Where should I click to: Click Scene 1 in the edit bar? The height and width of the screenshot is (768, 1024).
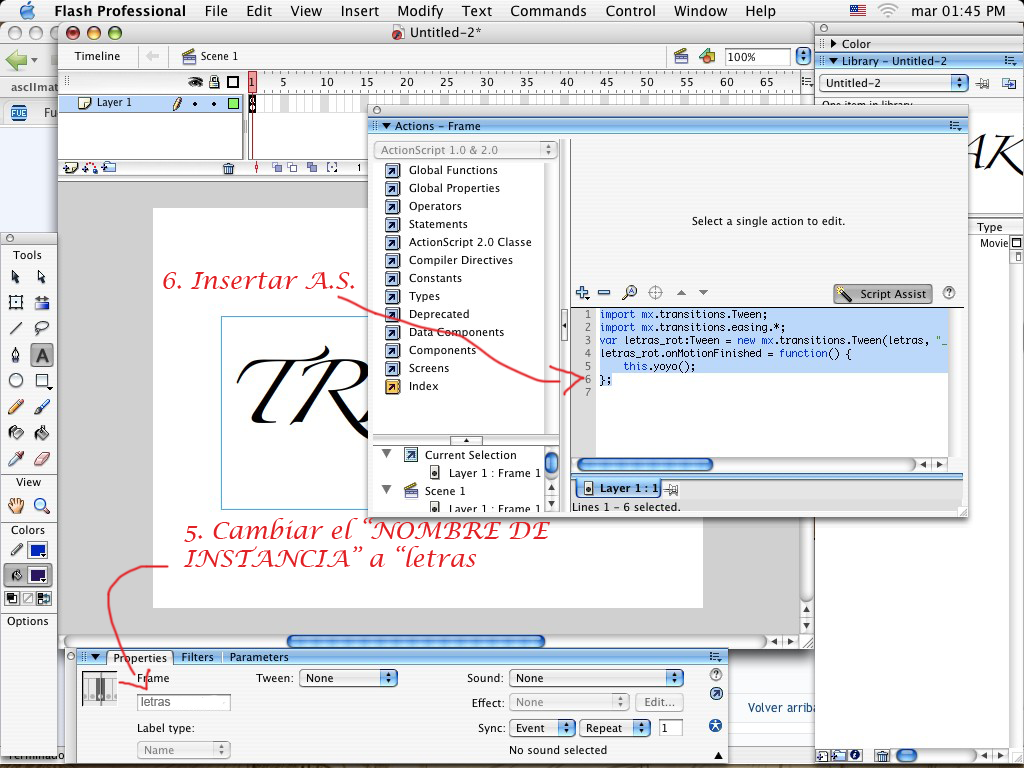[210, 56]
